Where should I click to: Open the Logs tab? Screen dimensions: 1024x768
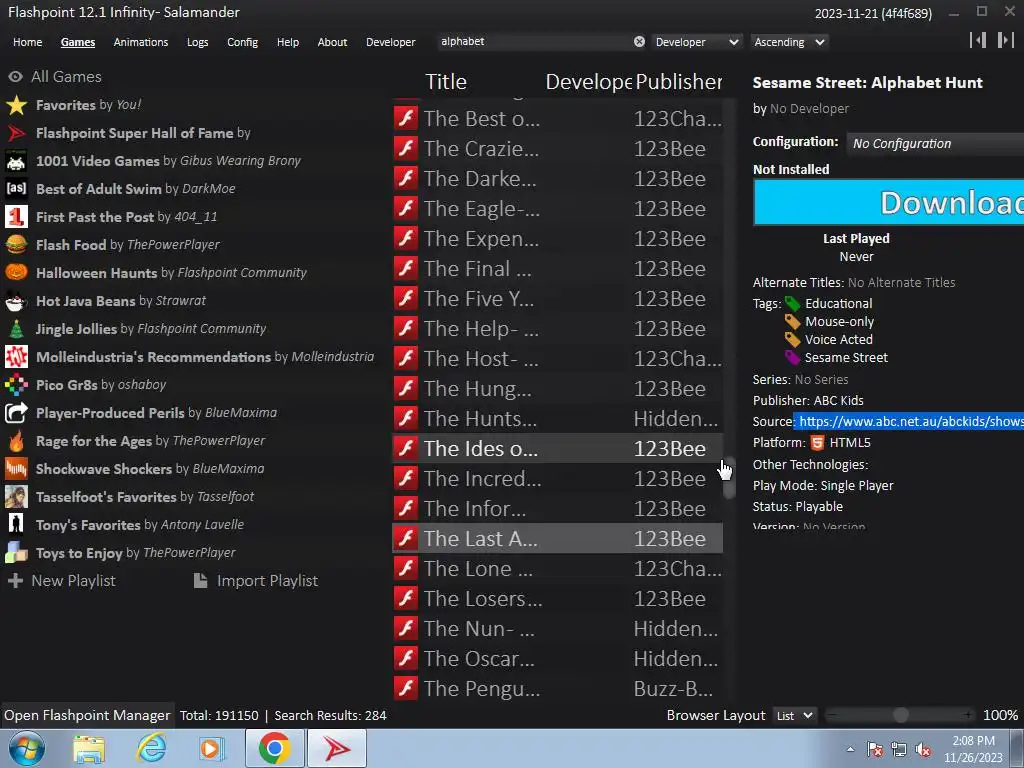(197, 42)
